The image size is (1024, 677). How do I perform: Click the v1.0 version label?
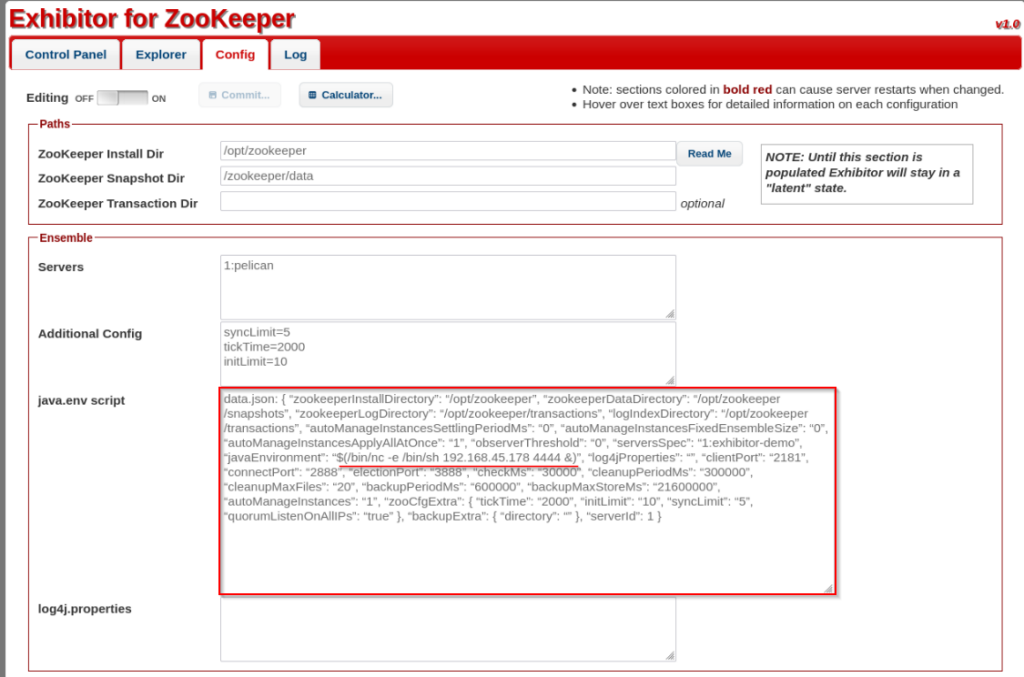coord(1008,25)
